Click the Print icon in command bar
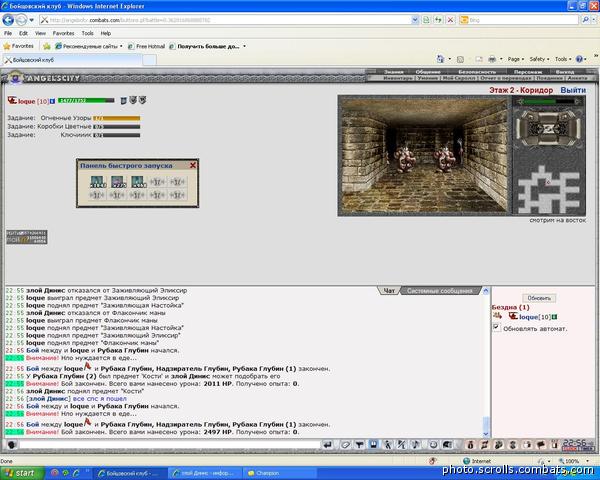This screenshot has width=600, height=480. point(492,59)
